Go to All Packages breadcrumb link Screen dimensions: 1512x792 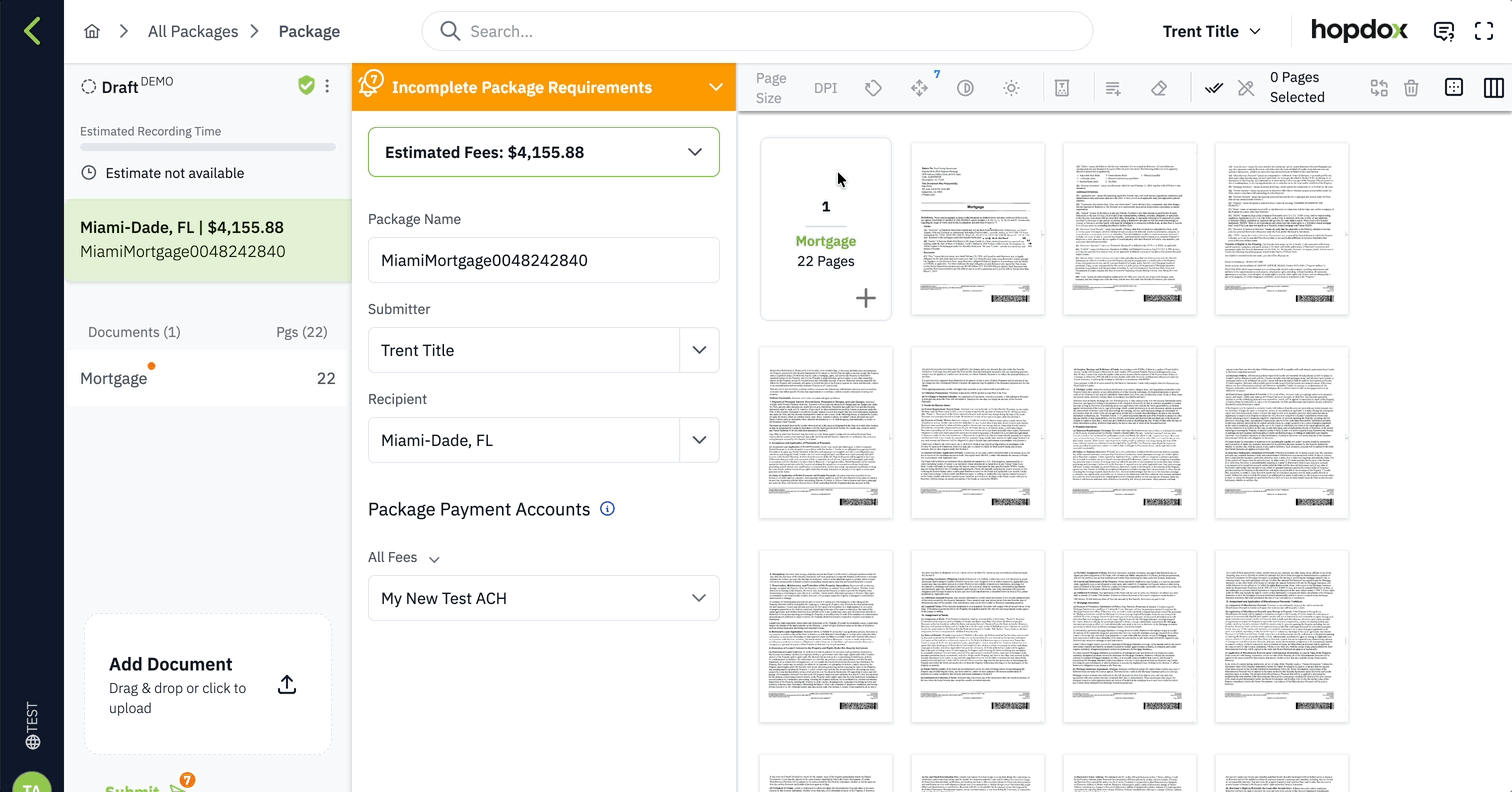click(193, 31)
